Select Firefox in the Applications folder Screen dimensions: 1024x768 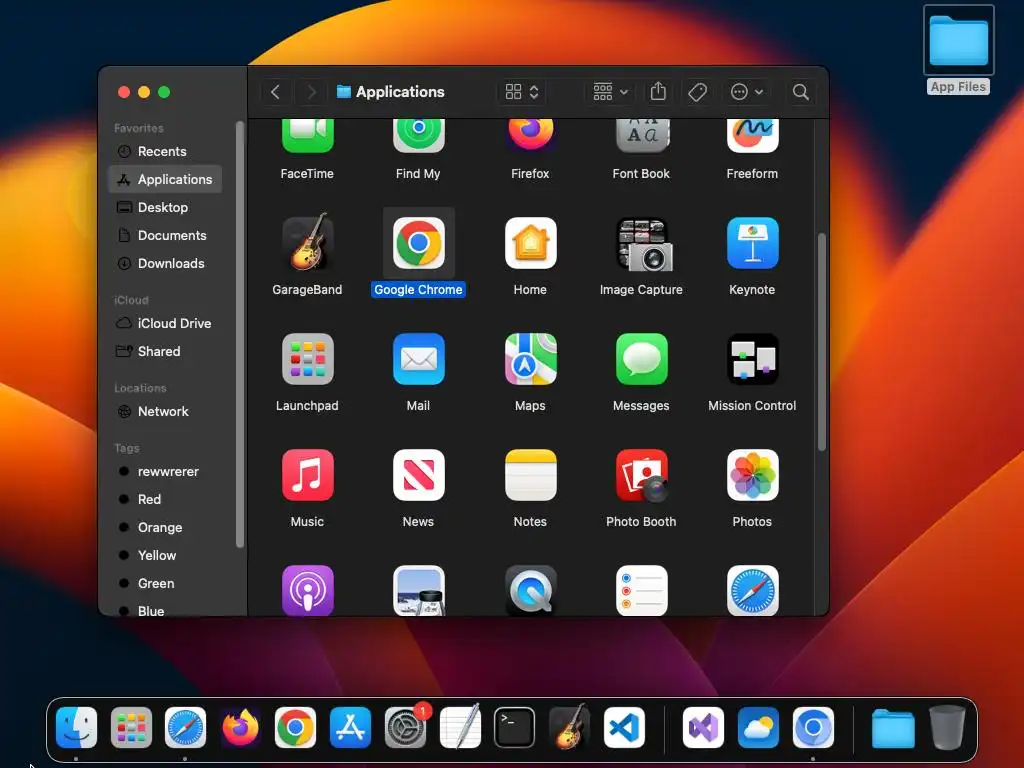[530, 135]
